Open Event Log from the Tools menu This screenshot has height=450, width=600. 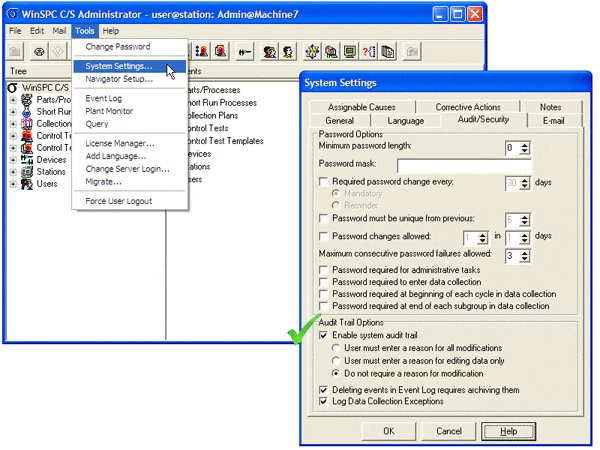[x=103, y=99]
